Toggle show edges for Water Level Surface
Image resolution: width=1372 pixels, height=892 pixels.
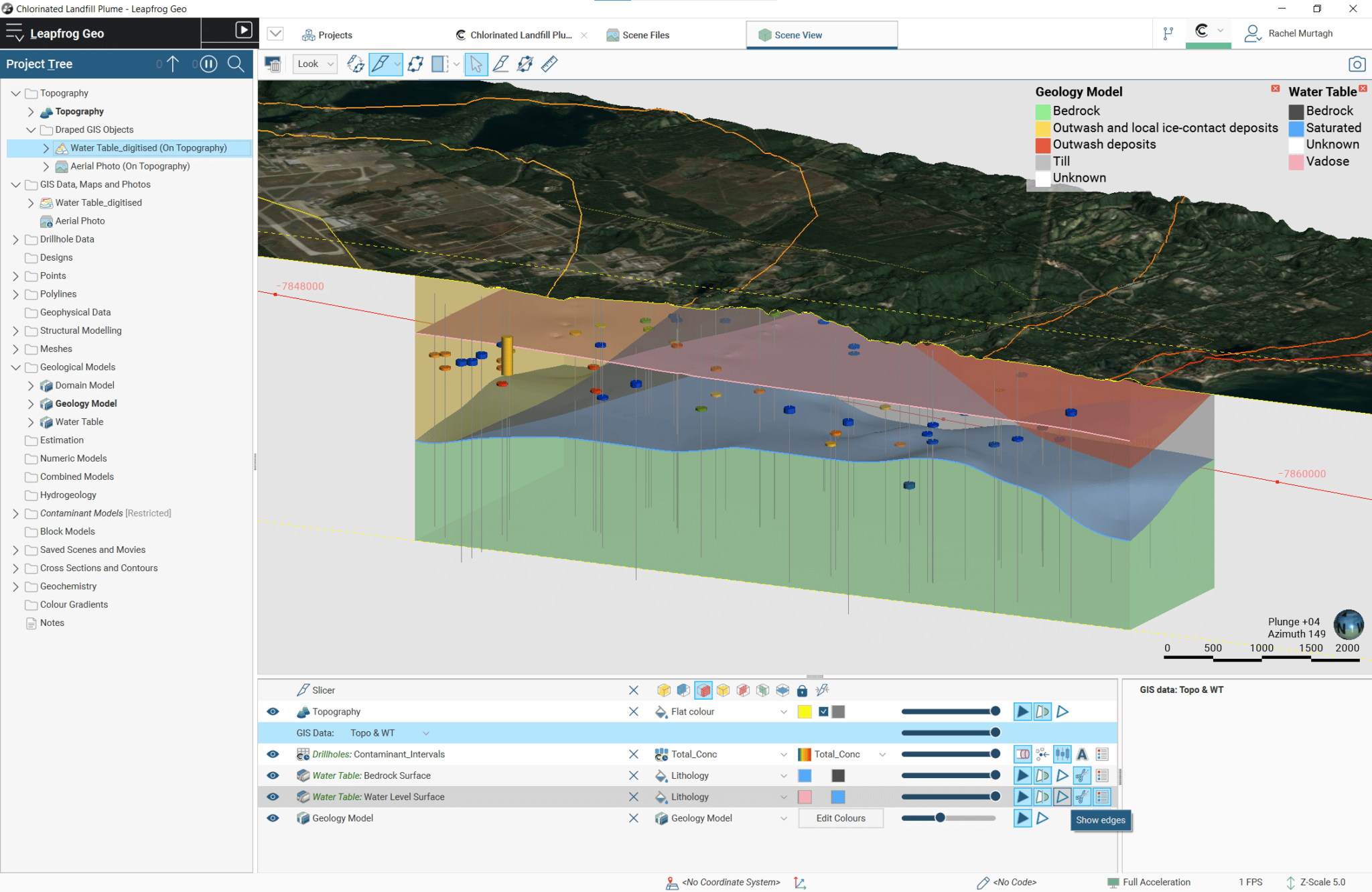pos(1062,797)
